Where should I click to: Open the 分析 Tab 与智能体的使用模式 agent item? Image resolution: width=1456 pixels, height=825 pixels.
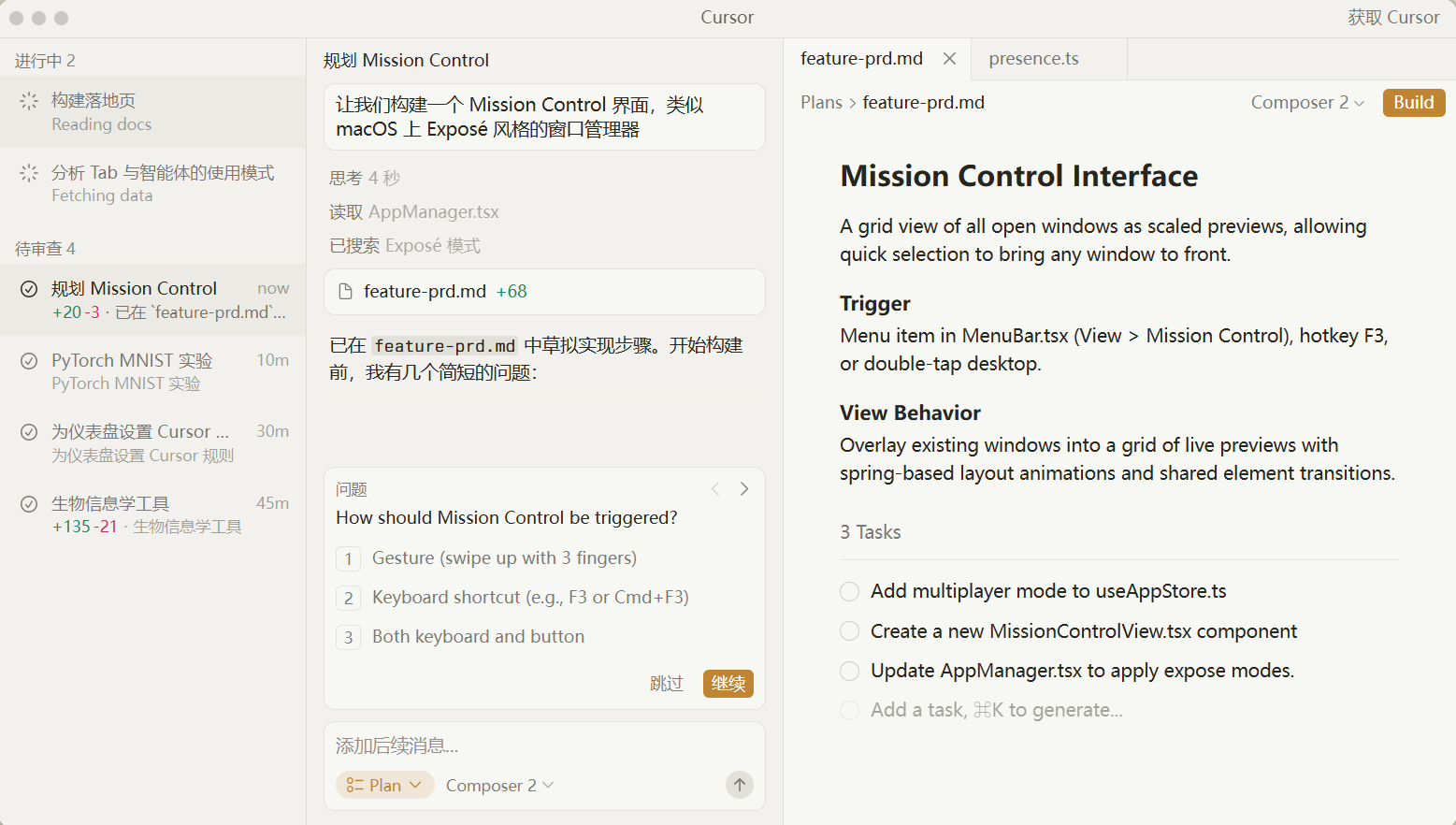[x=153, y=183]
